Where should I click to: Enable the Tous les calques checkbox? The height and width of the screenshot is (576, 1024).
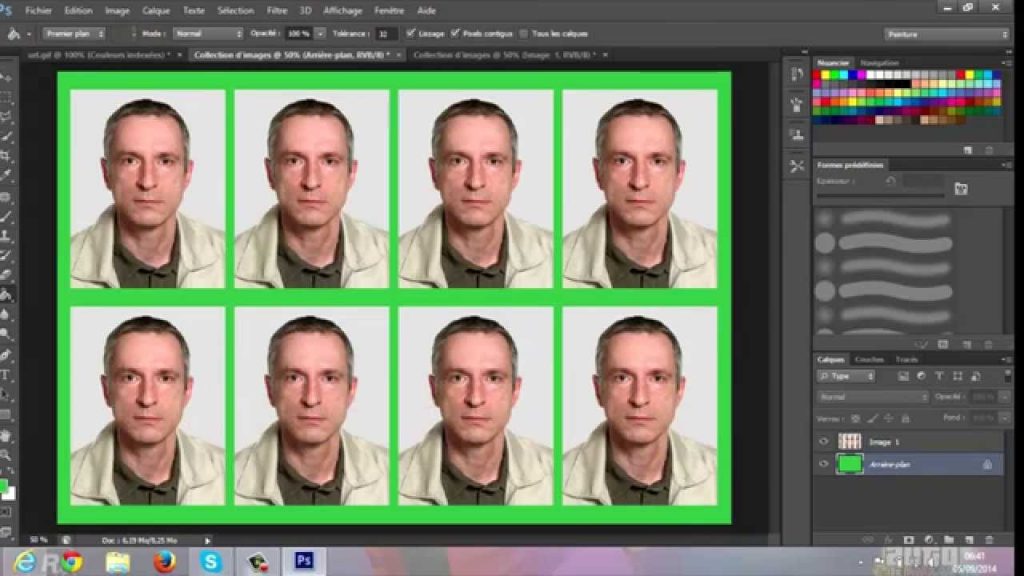click(524, 33)
